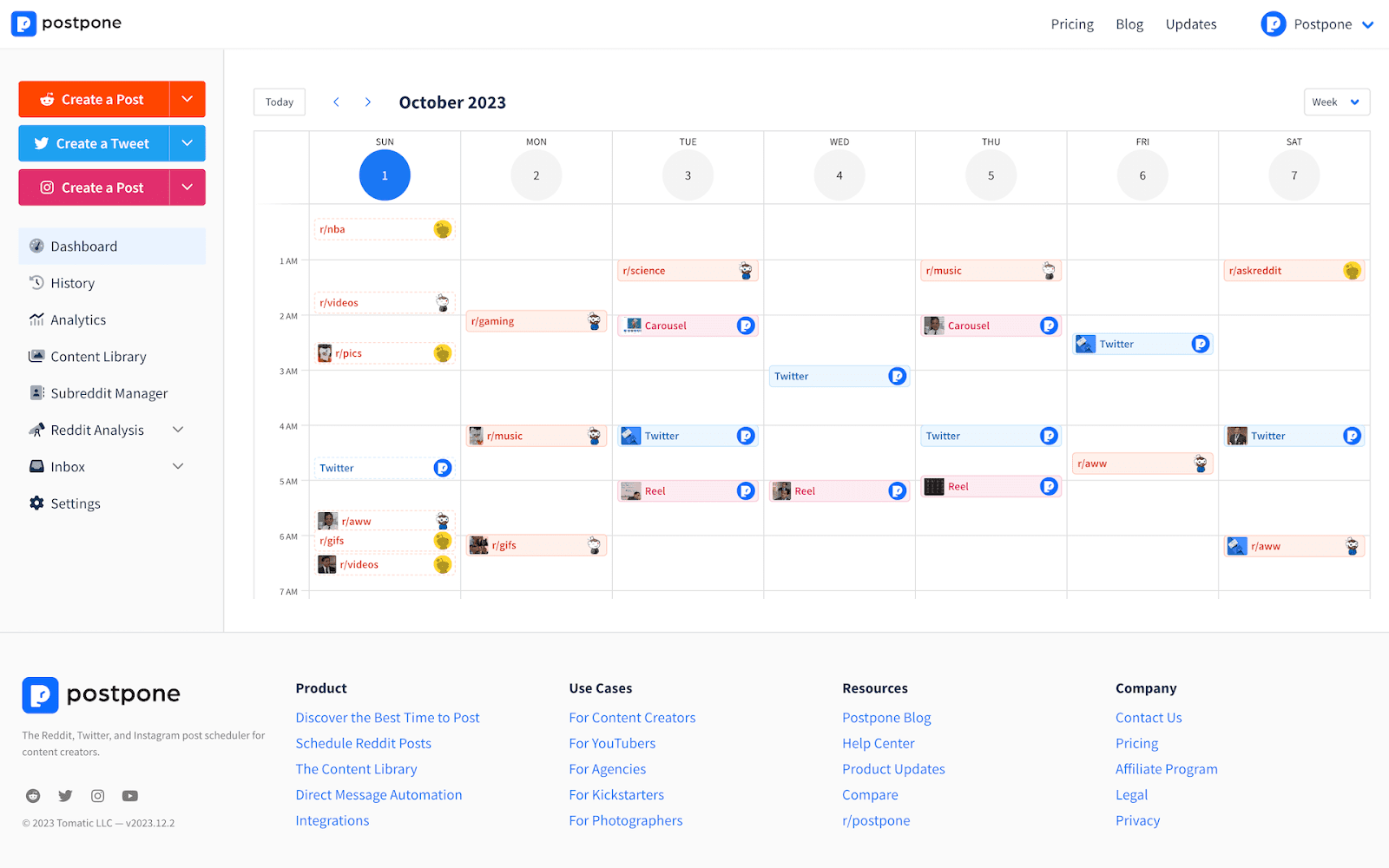Click the Postpone logo in the header

click(66, 23)
